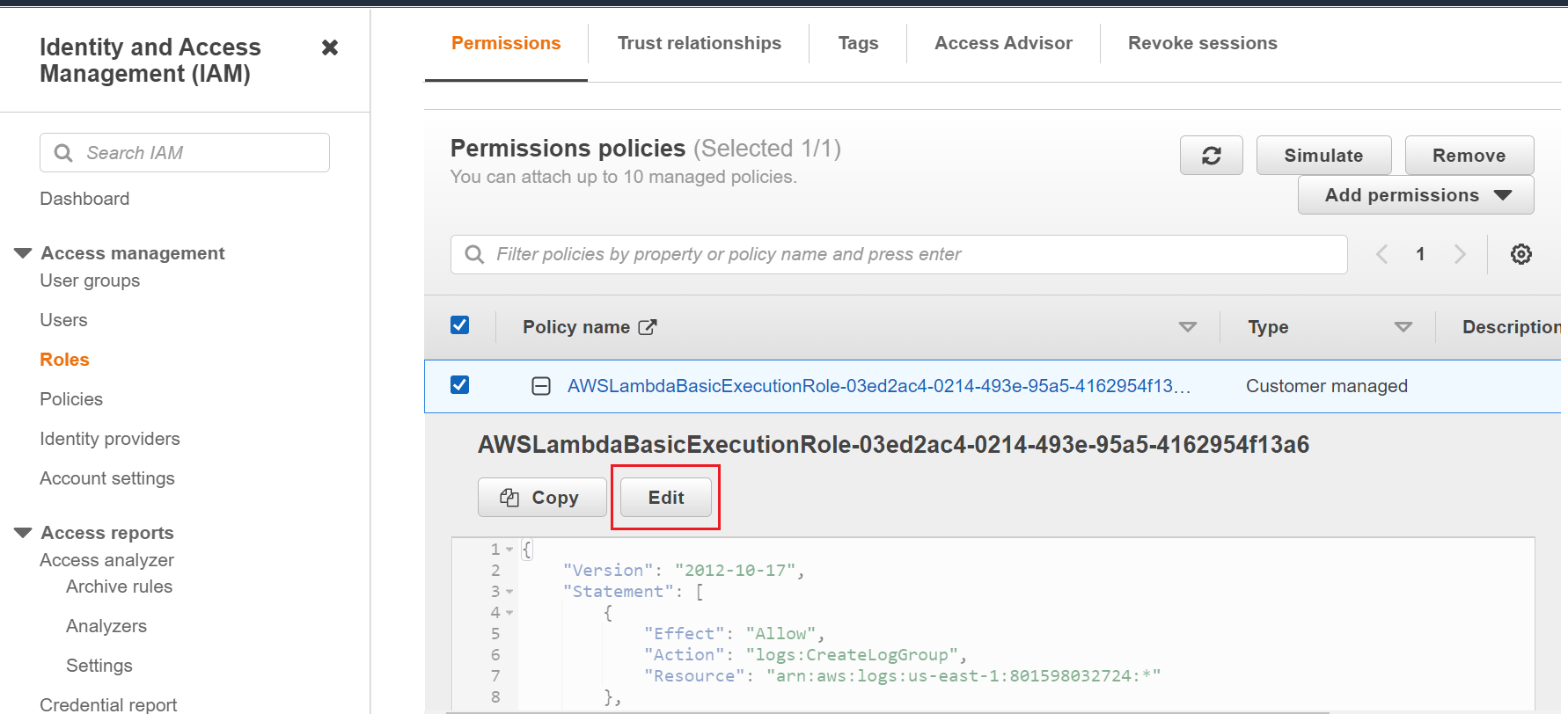
Task: Open Roles in the sidebar
Action: pos(64,360)
